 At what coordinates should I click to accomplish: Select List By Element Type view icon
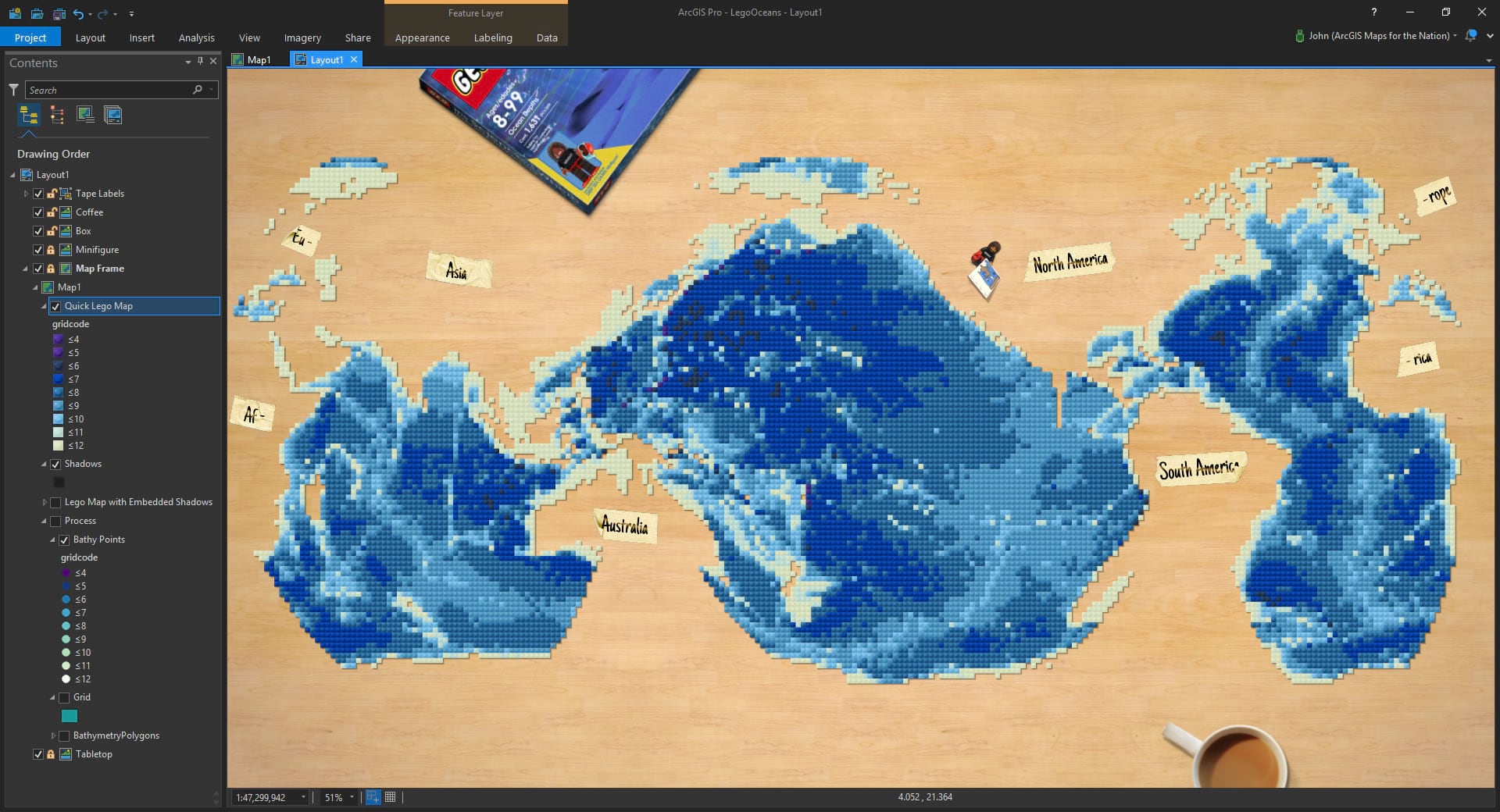point(57,116)
